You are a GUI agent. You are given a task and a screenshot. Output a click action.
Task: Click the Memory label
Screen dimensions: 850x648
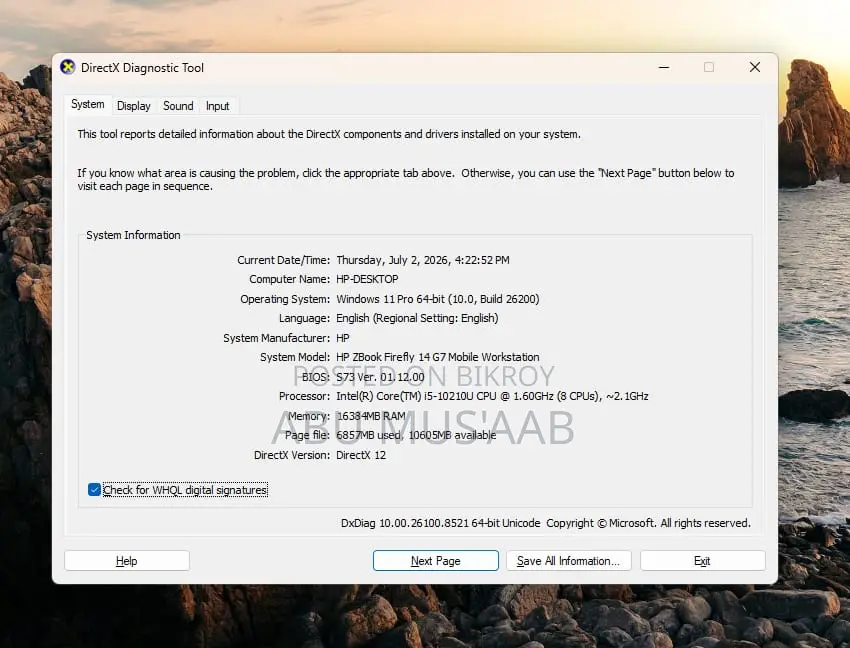click(308, 416)
